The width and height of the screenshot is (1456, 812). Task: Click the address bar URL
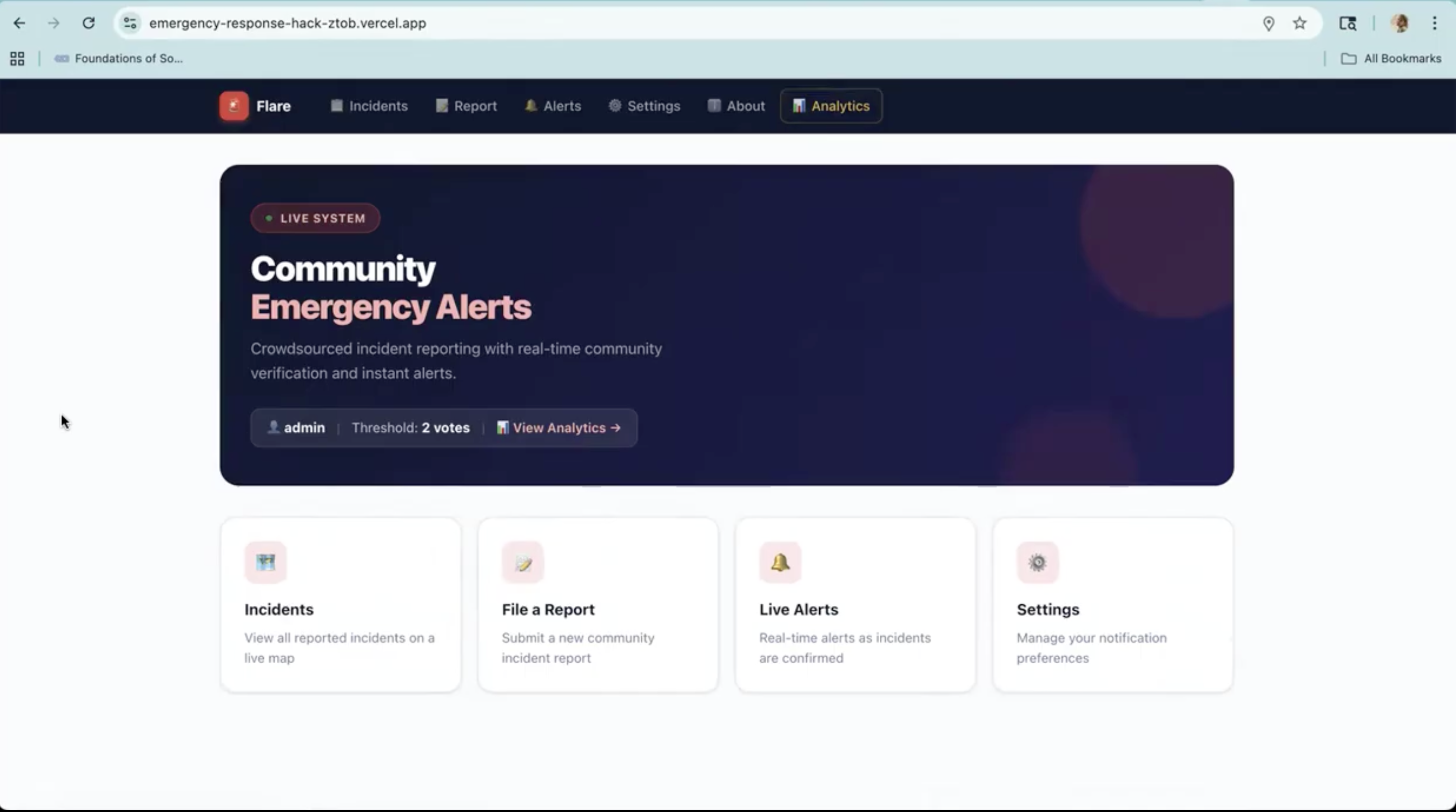tap(288, 23)
